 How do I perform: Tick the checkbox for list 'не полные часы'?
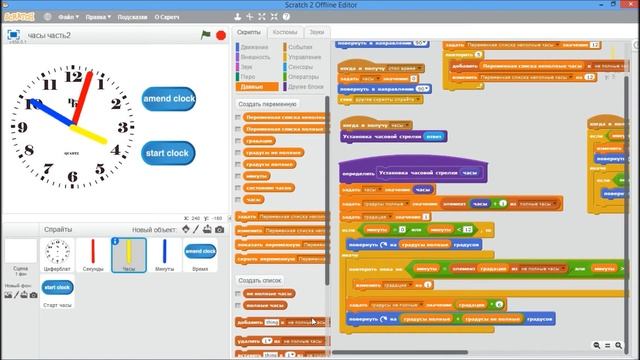pyautogui.click(x=238, y=293)
